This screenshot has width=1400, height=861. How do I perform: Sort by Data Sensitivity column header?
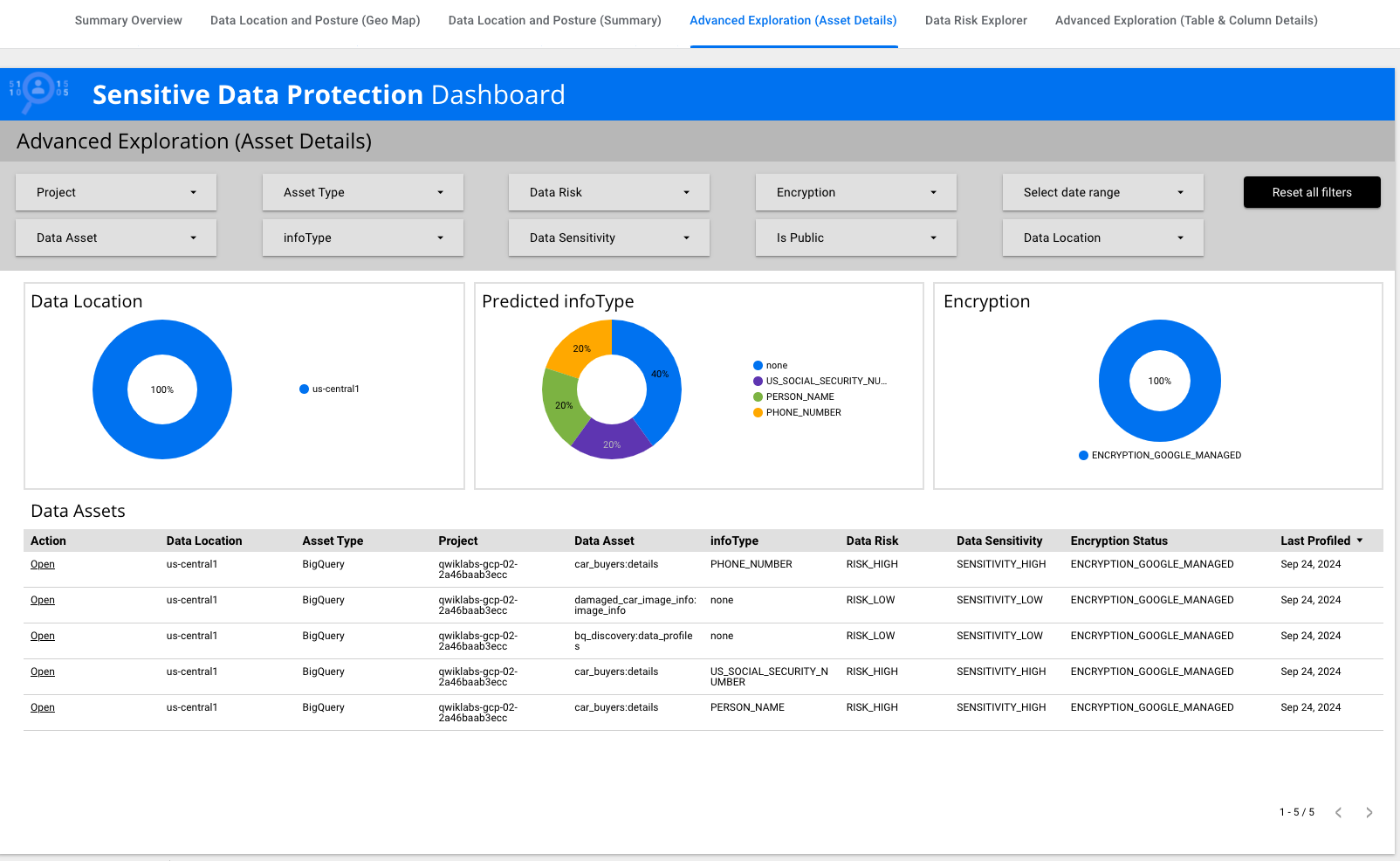coord(999,541)
